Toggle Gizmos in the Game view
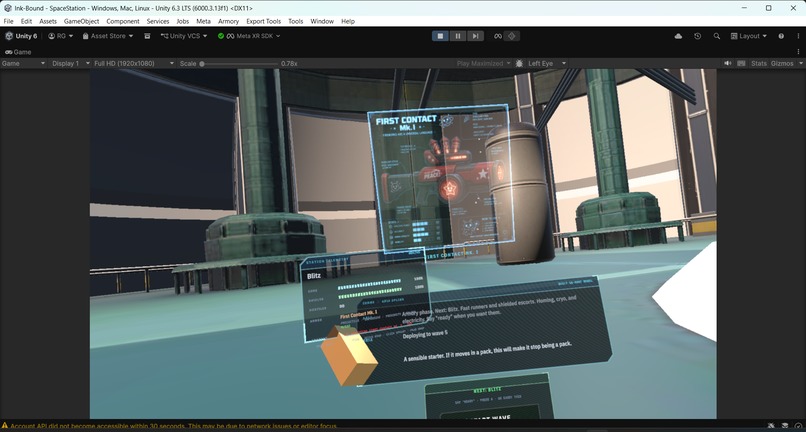Image resolution: width=806 pixels, height=432 pixels. coord(782,63)
